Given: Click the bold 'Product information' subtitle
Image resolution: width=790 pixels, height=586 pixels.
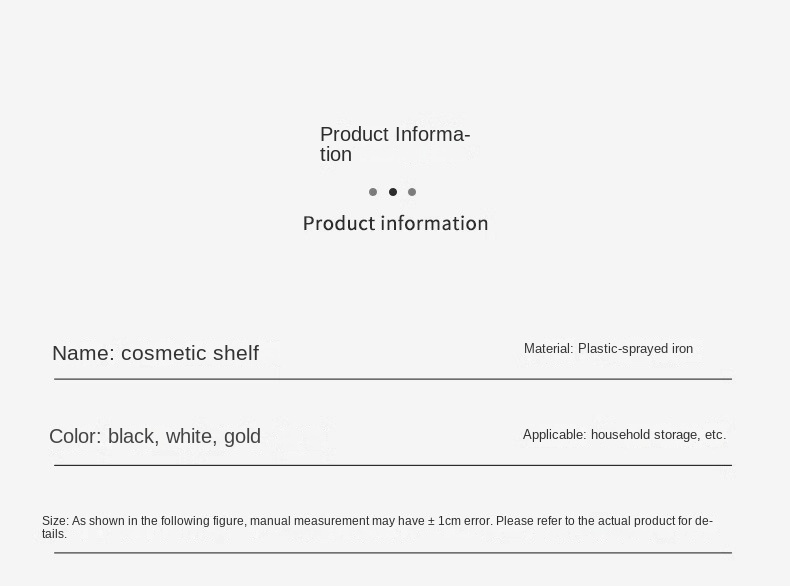Looking at the screenshot, I should (396, 223).
